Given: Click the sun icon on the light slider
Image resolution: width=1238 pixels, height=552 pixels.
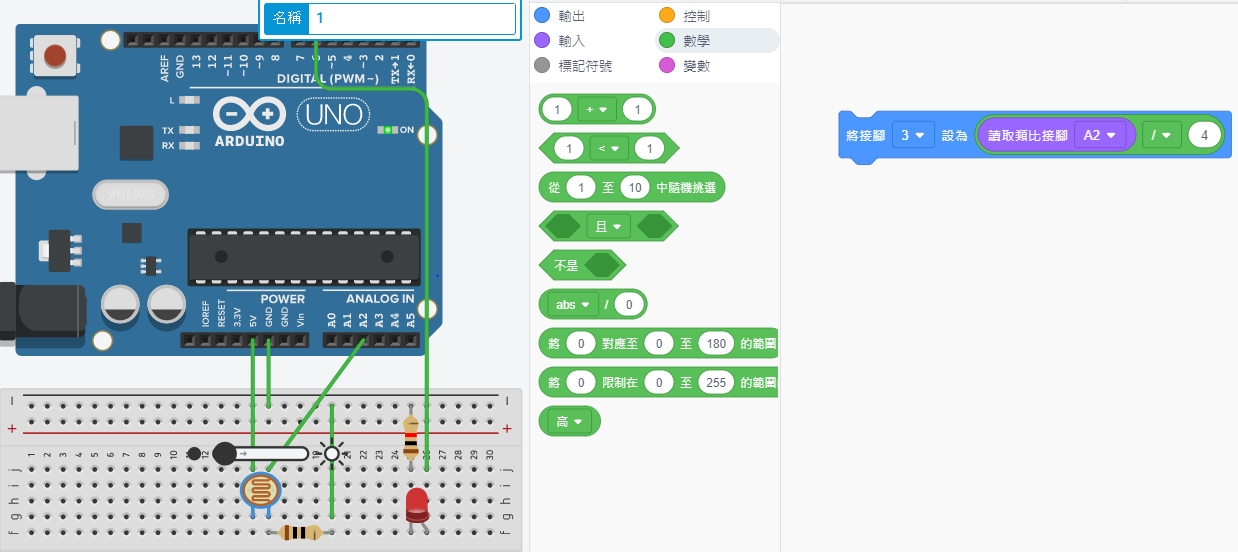Looking at the screenshot, I should click(x=332, y=453).
